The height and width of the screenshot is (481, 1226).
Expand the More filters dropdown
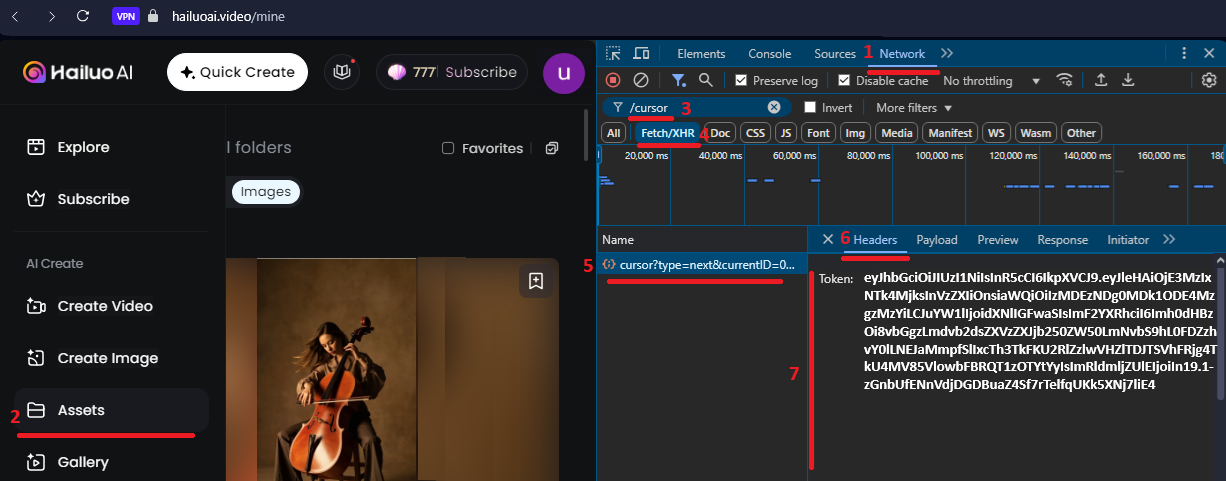click(x=914, y=107)
